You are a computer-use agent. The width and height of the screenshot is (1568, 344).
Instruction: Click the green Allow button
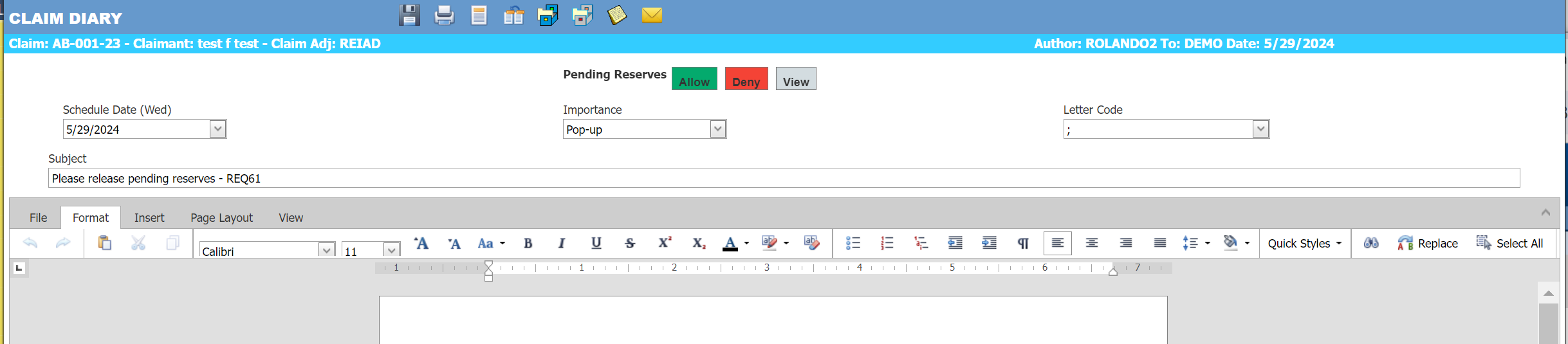(694, 79)
